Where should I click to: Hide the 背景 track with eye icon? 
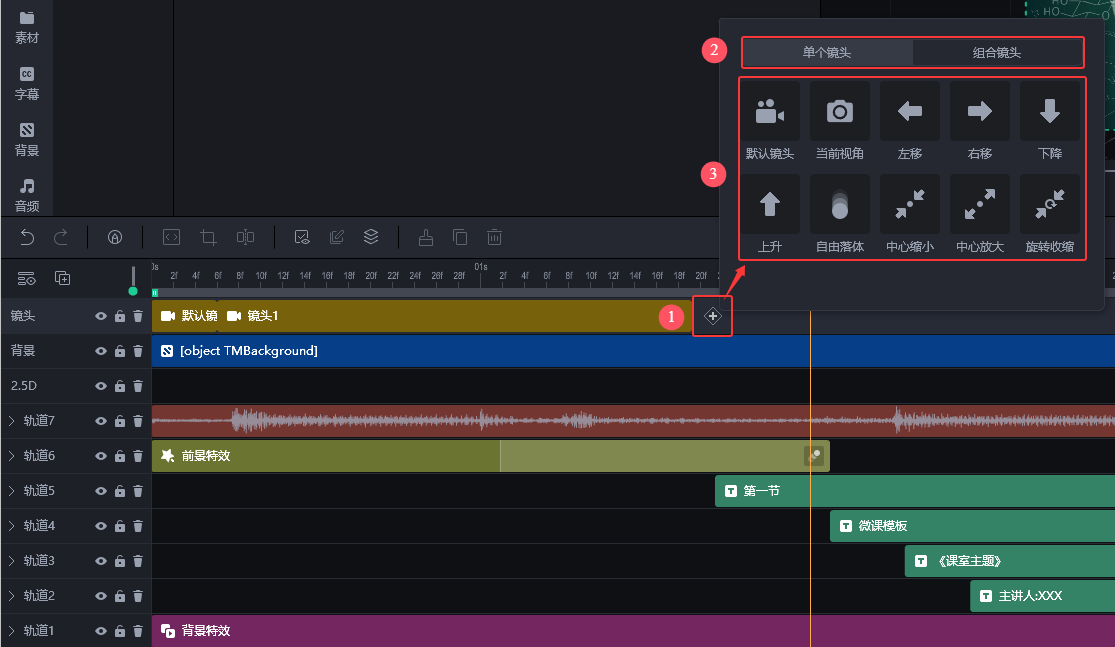click(101, 351)
